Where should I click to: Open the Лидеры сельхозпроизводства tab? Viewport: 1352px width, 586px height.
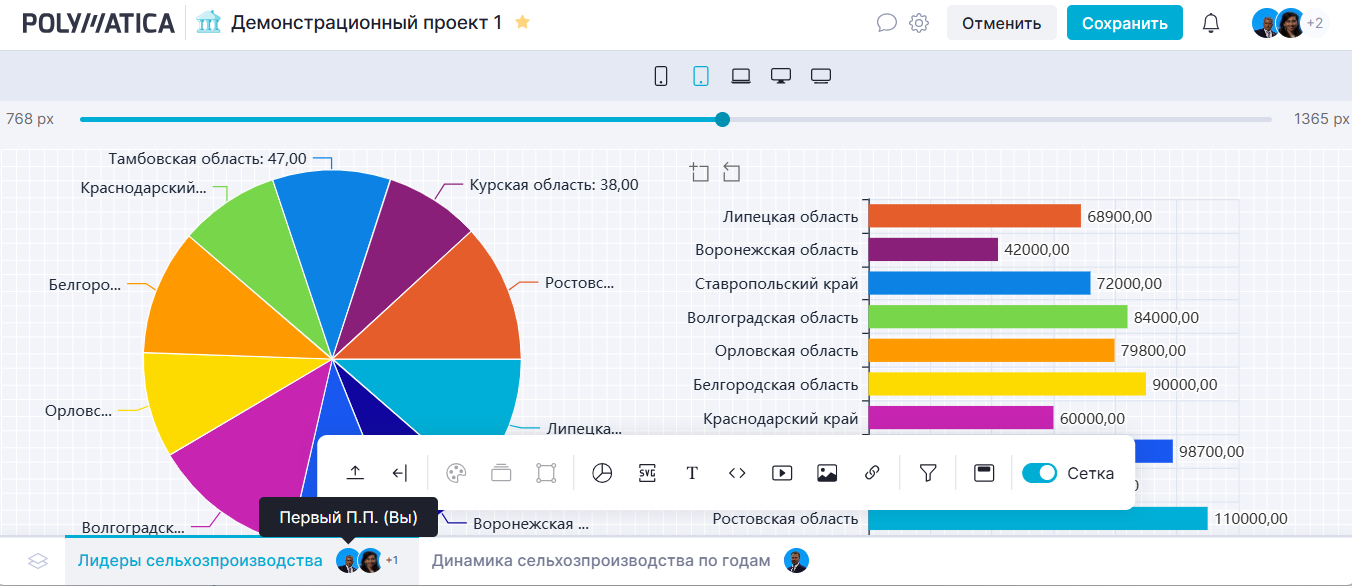pyautogui.click(x=200, y=561)
